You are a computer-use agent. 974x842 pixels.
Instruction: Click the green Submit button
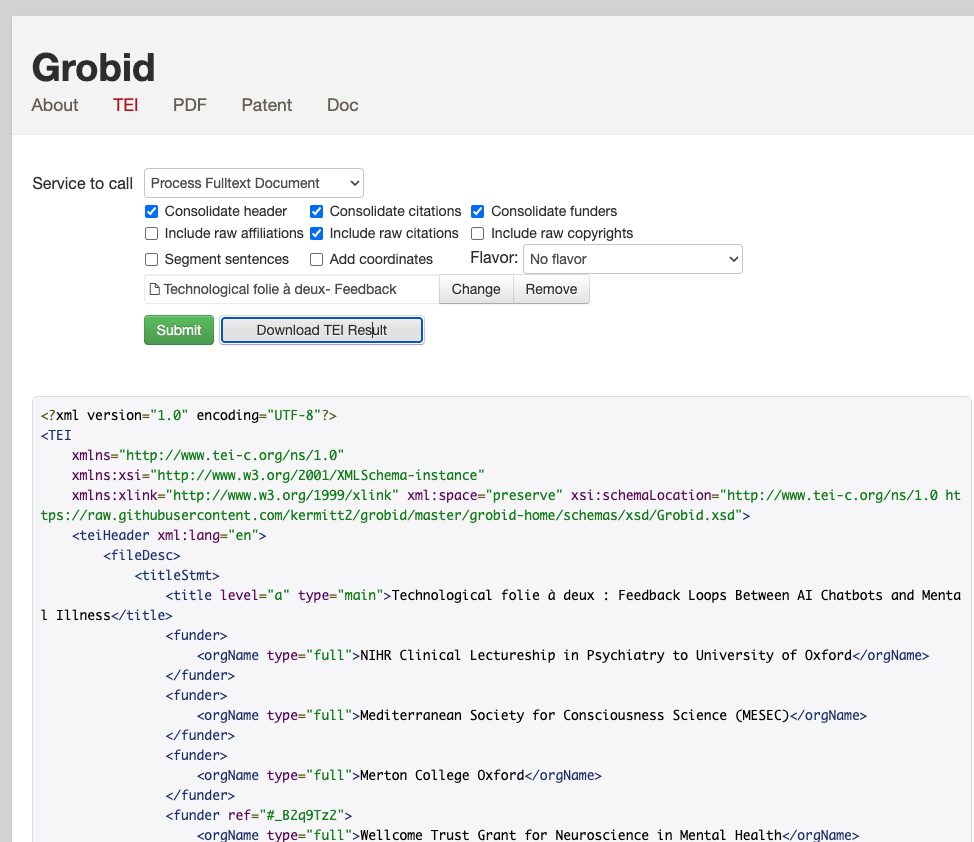click(179, 330)
